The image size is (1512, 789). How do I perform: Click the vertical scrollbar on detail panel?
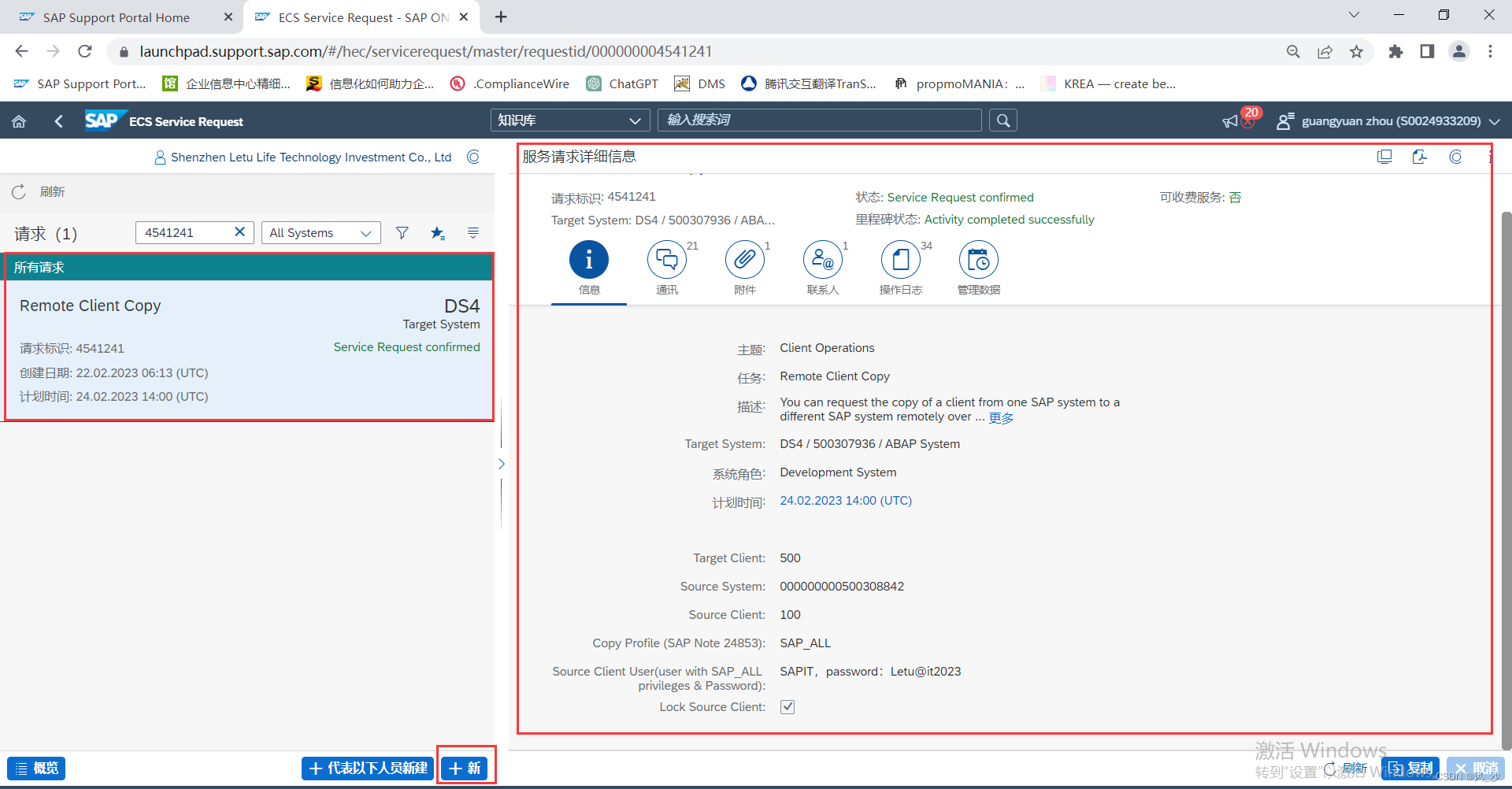1506,472
